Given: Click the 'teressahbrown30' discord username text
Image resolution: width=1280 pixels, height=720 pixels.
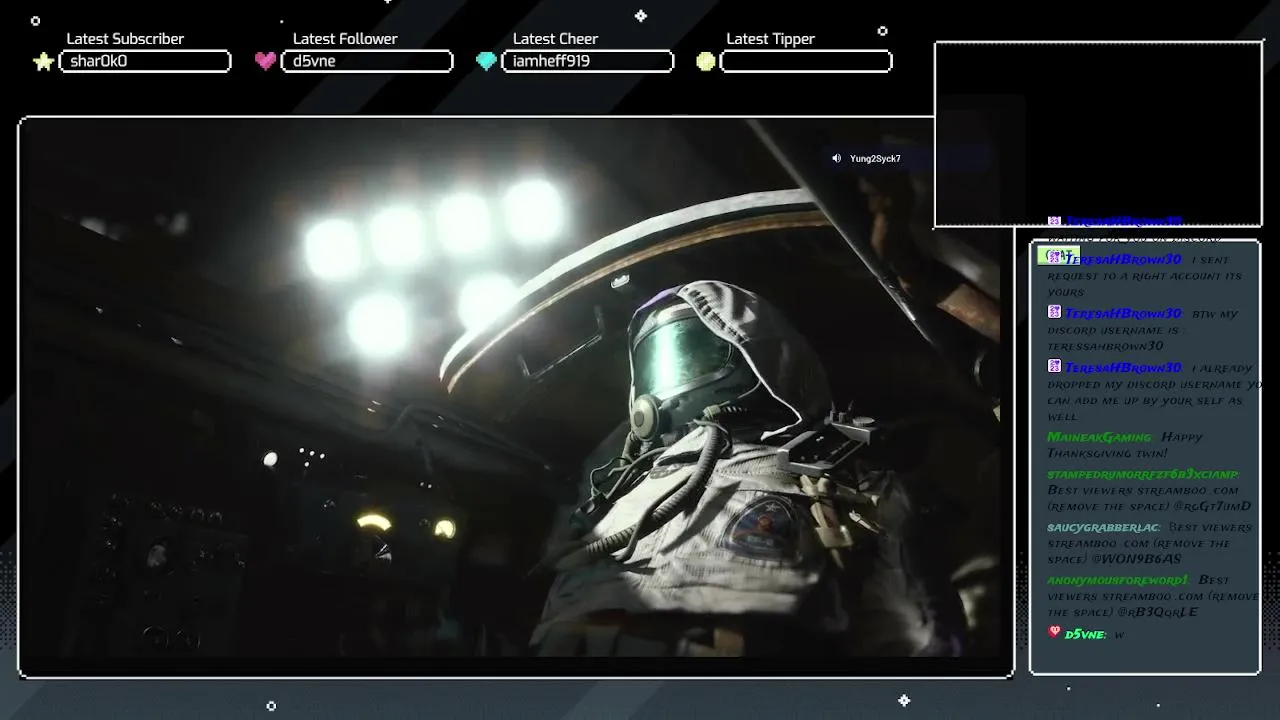Looking at the screenshot, I should click(1105, 346).
